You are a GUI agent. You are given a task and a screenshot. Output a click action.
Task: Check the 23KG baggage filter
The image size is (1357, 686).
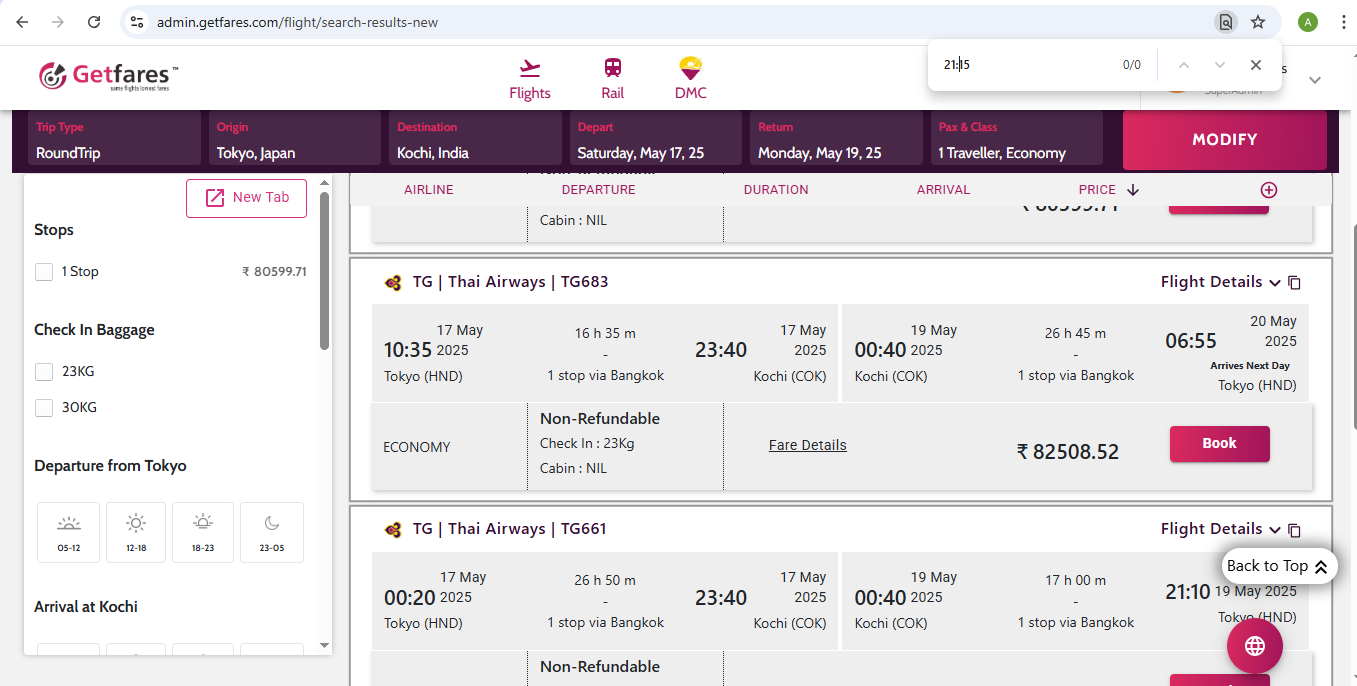point(44,372)
